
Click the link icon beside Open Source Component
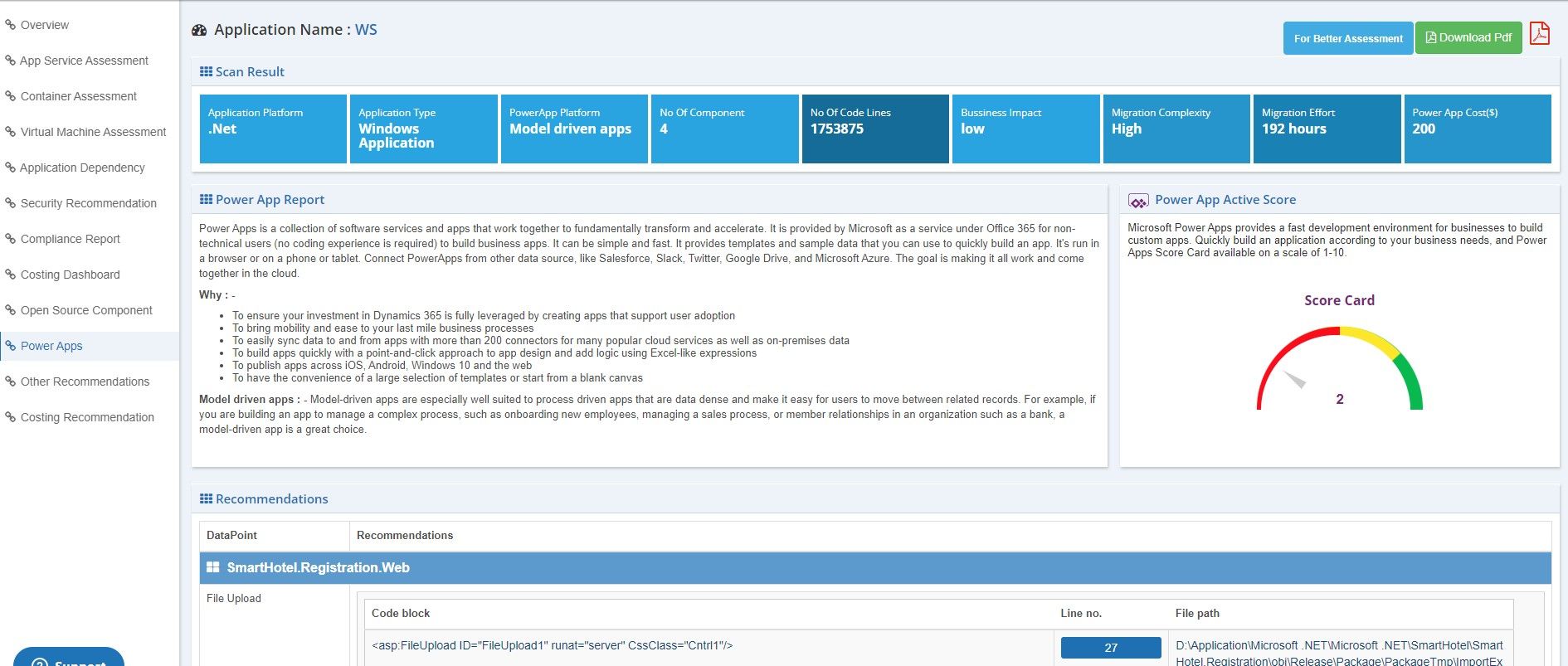(11, 310)
